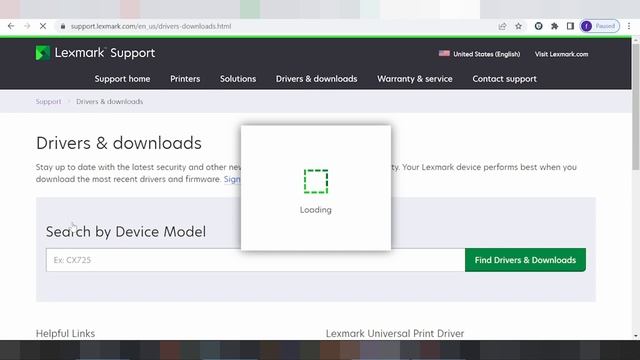Bookmark this page with the star icon
640x360 pixels.
pyautogui.click(x=518, y=26)
